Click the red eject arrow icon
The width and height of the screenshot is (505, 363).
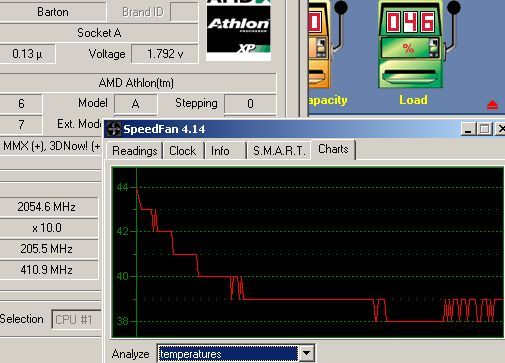coord(492,105)
